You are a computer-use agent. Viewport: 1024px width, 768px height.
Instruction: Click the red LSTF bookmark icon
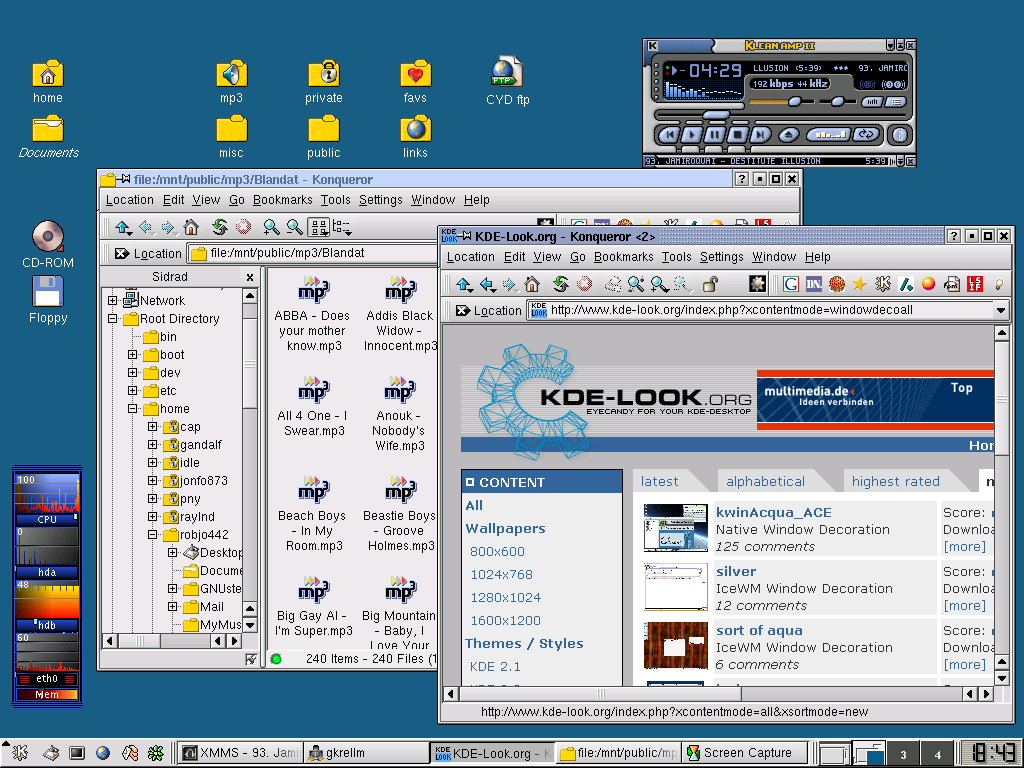975,284
